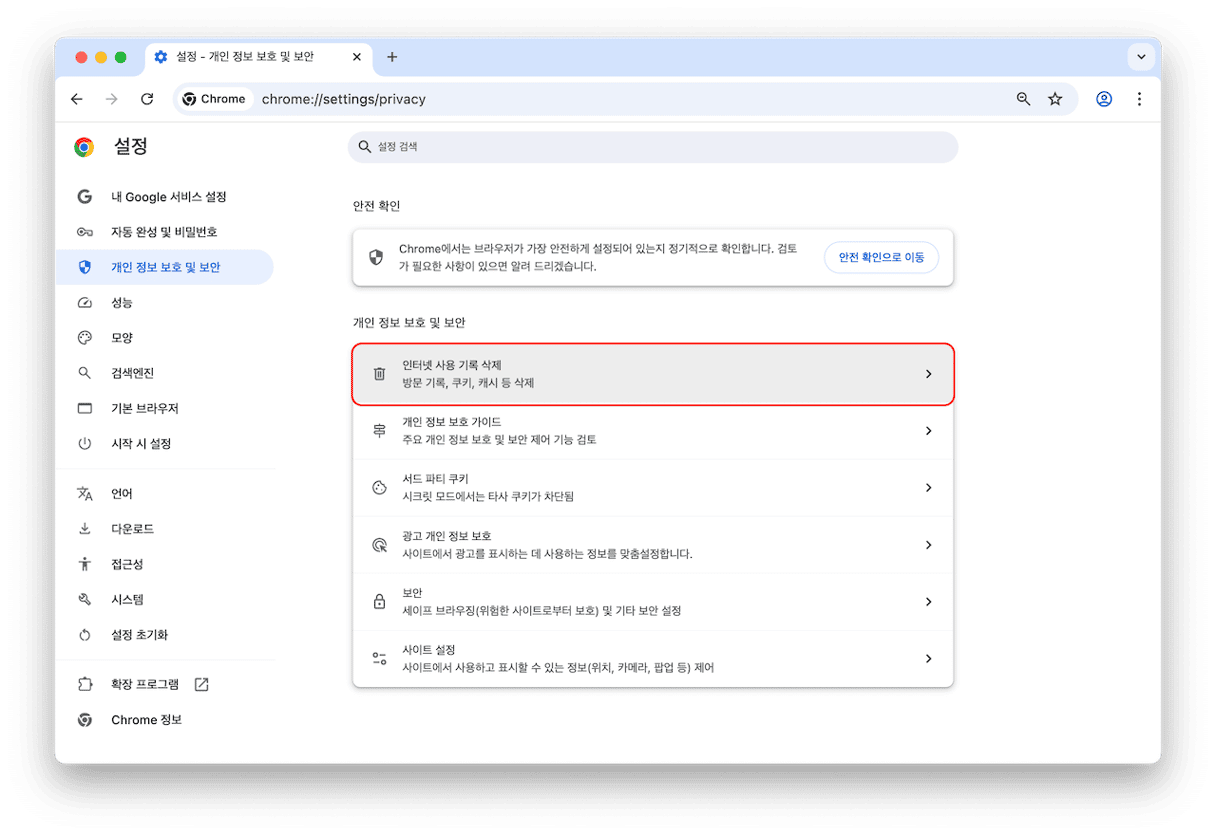Open the profile avatar icon

tap(1104, 99)
